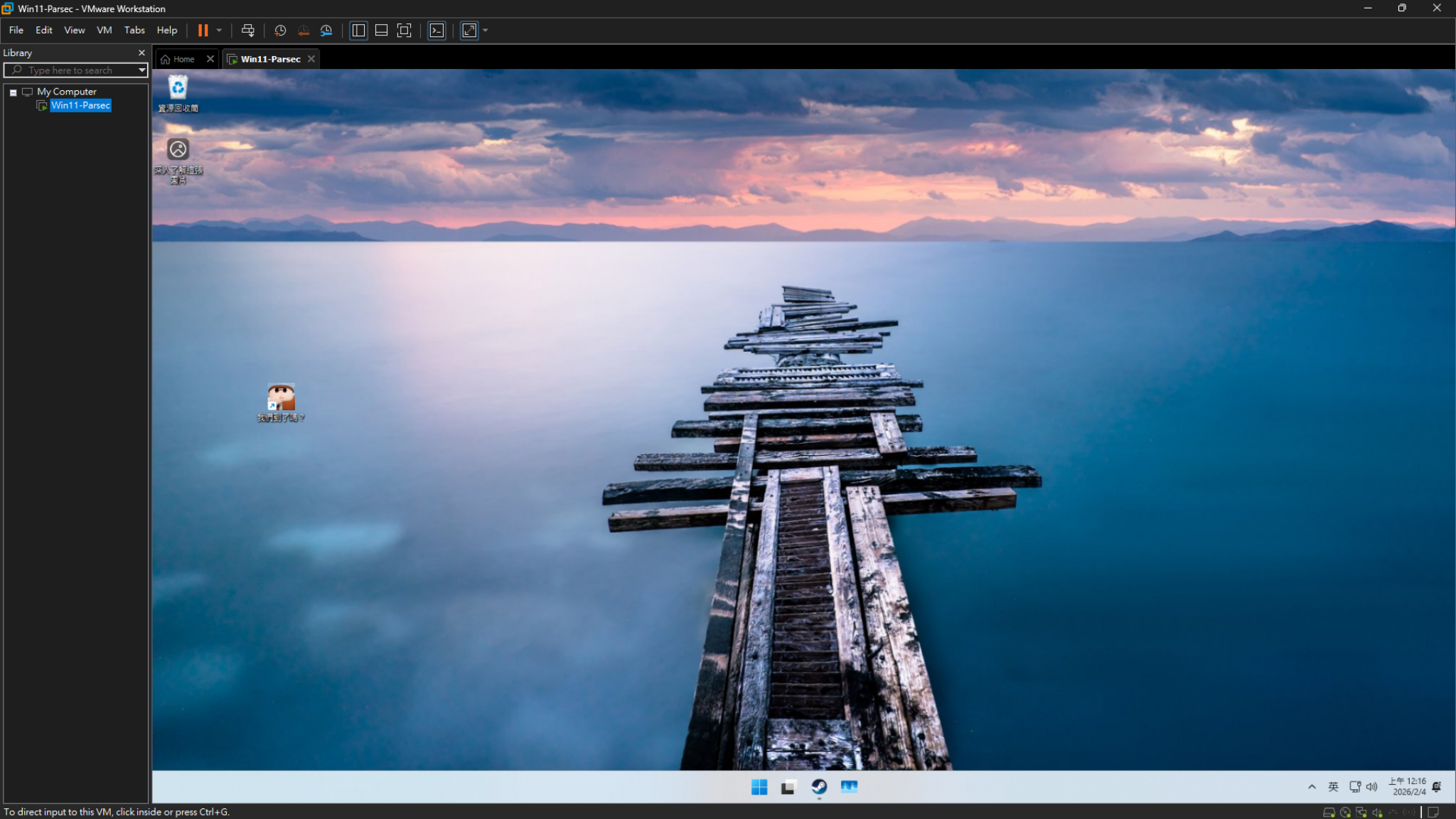
Task: Collapse the My Computer tree node
Action: (13, 92)
